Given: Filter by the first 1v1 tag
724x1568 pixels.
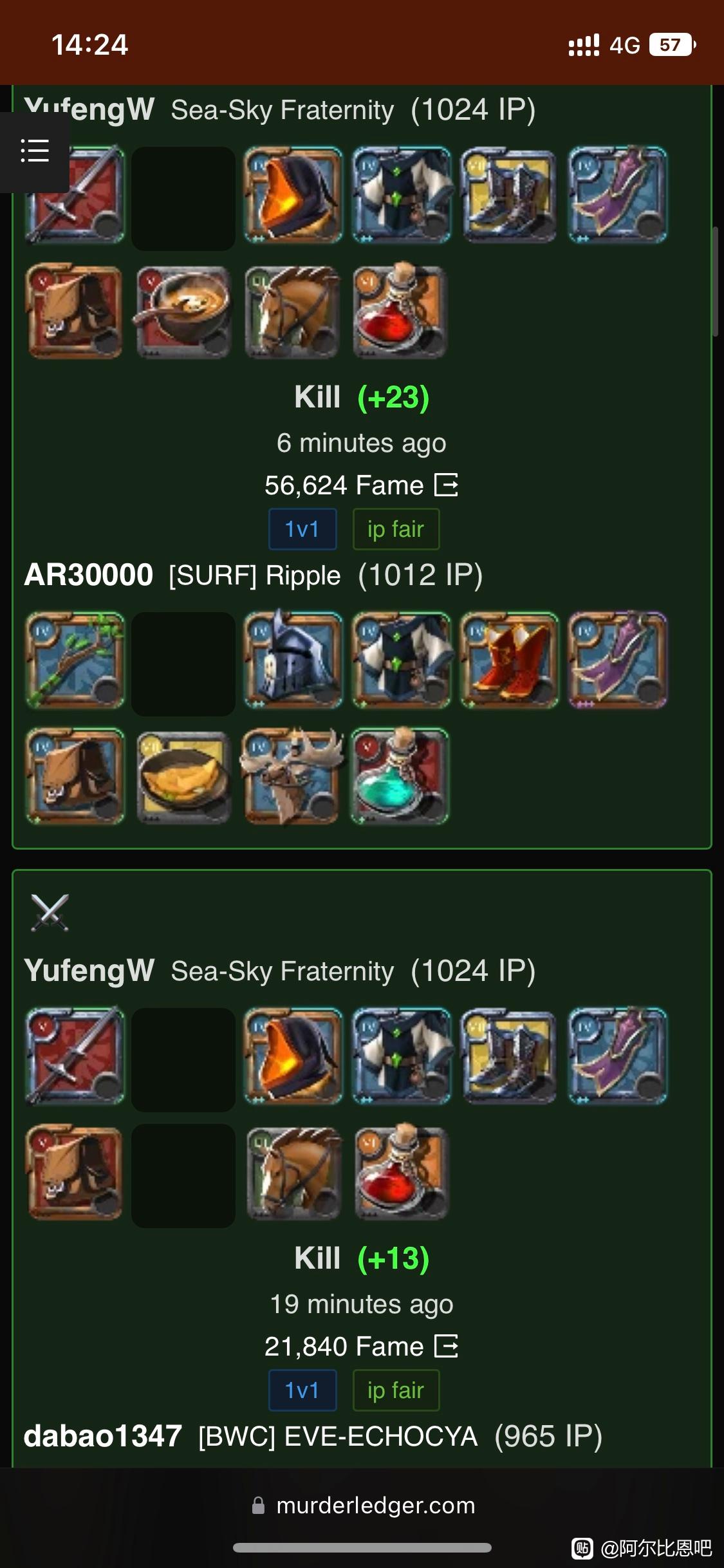Looking at the screenshot, I should tap(302, 529).
